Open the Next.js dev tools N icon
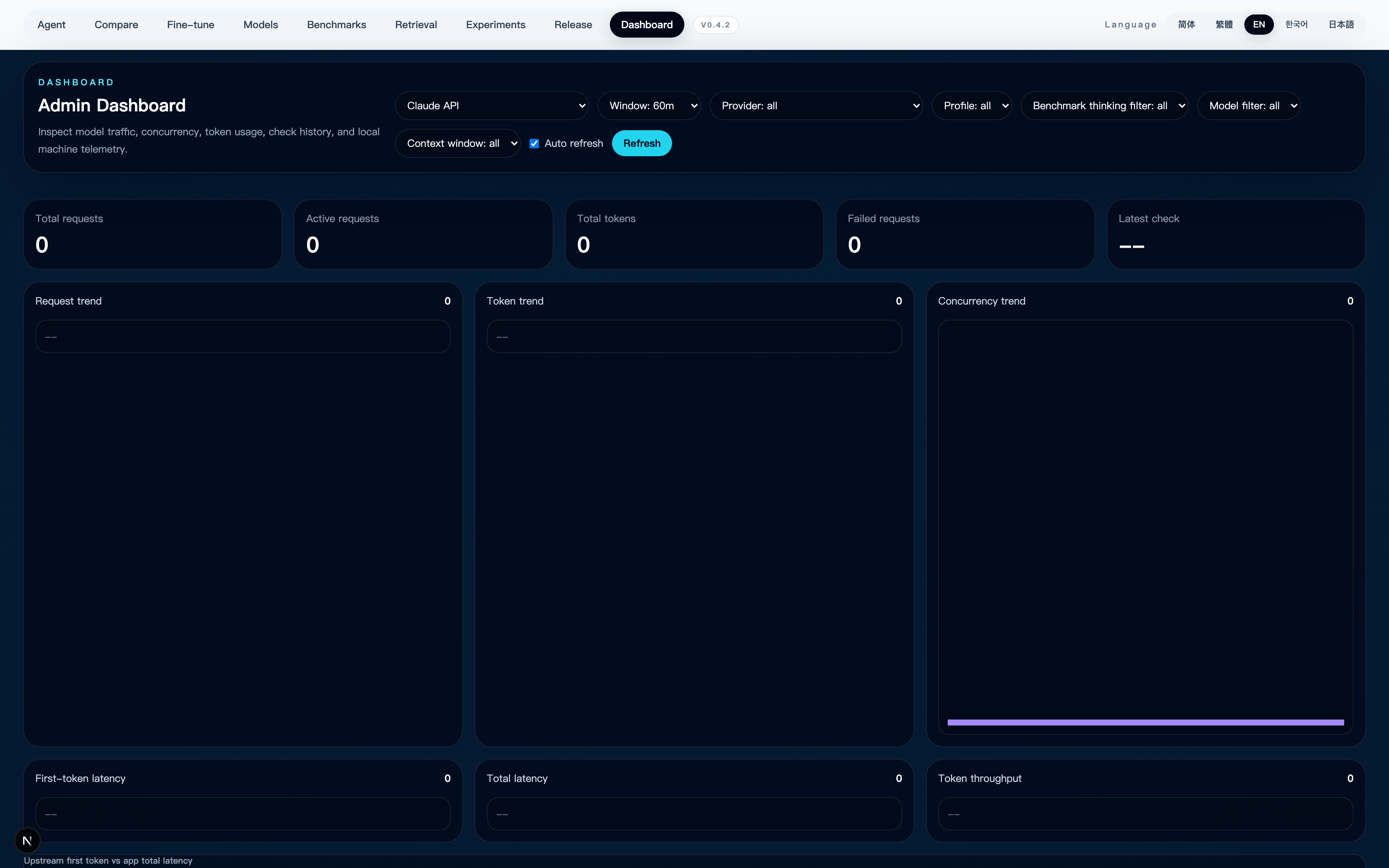The image size is (1389, 868). [27, 841]
